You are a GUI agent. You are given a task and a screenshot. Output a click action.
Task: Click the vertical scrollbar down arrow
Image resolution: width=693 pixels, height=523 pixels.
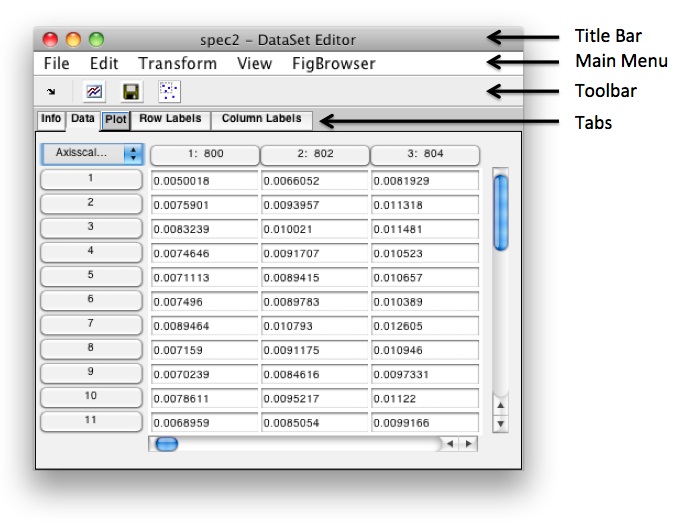(x=501, y=423)
